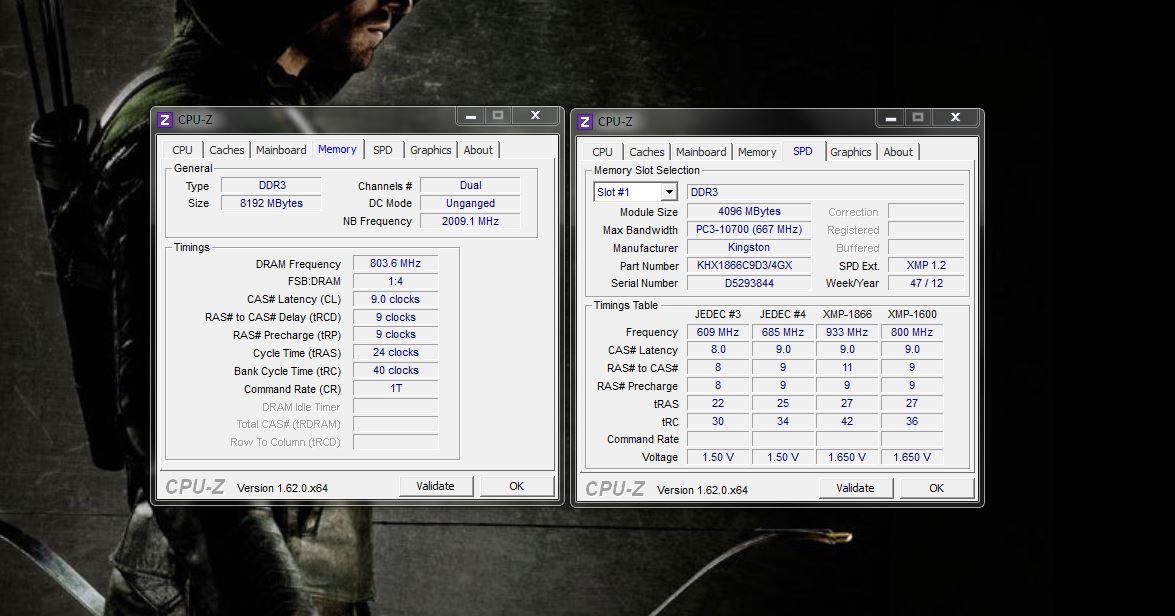1175x616 pixels.
Task: Click Validate in the right CPU-Z window
Action: (855, 488)
